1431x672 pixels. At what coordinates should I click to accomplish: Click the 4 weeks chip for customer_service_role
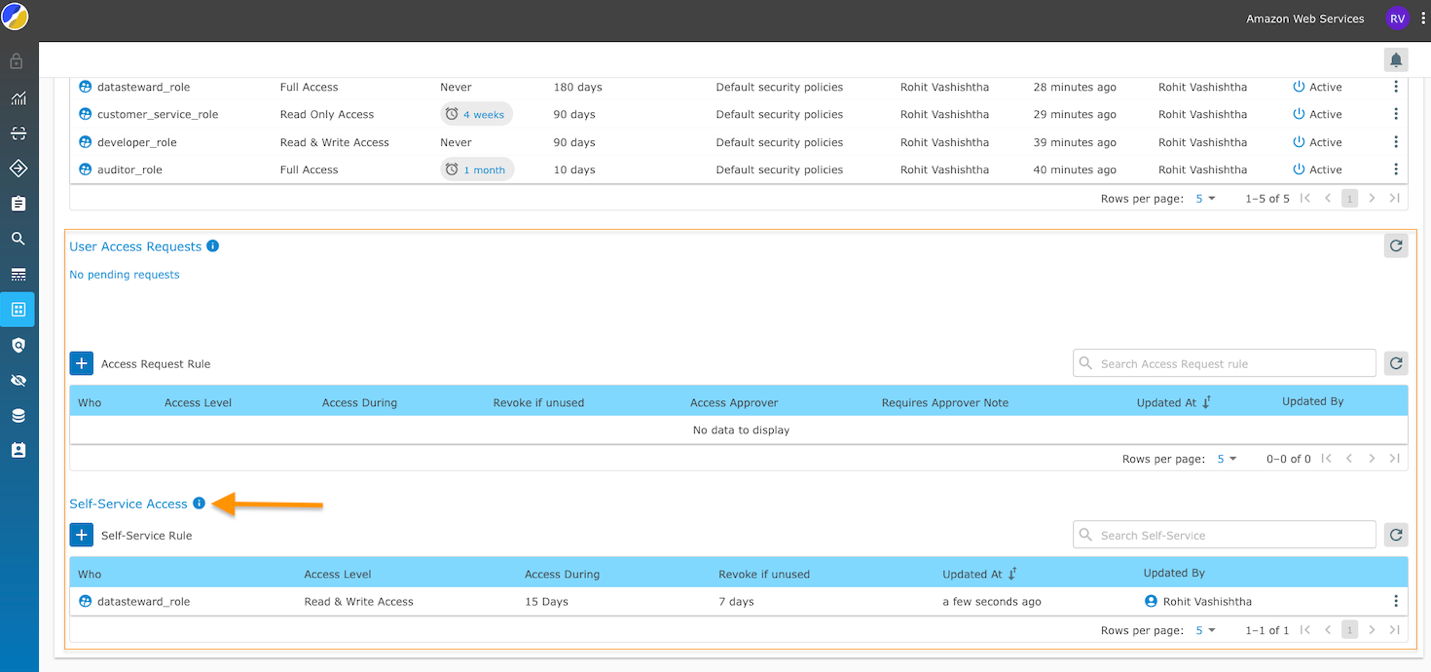tap(477, 114)
